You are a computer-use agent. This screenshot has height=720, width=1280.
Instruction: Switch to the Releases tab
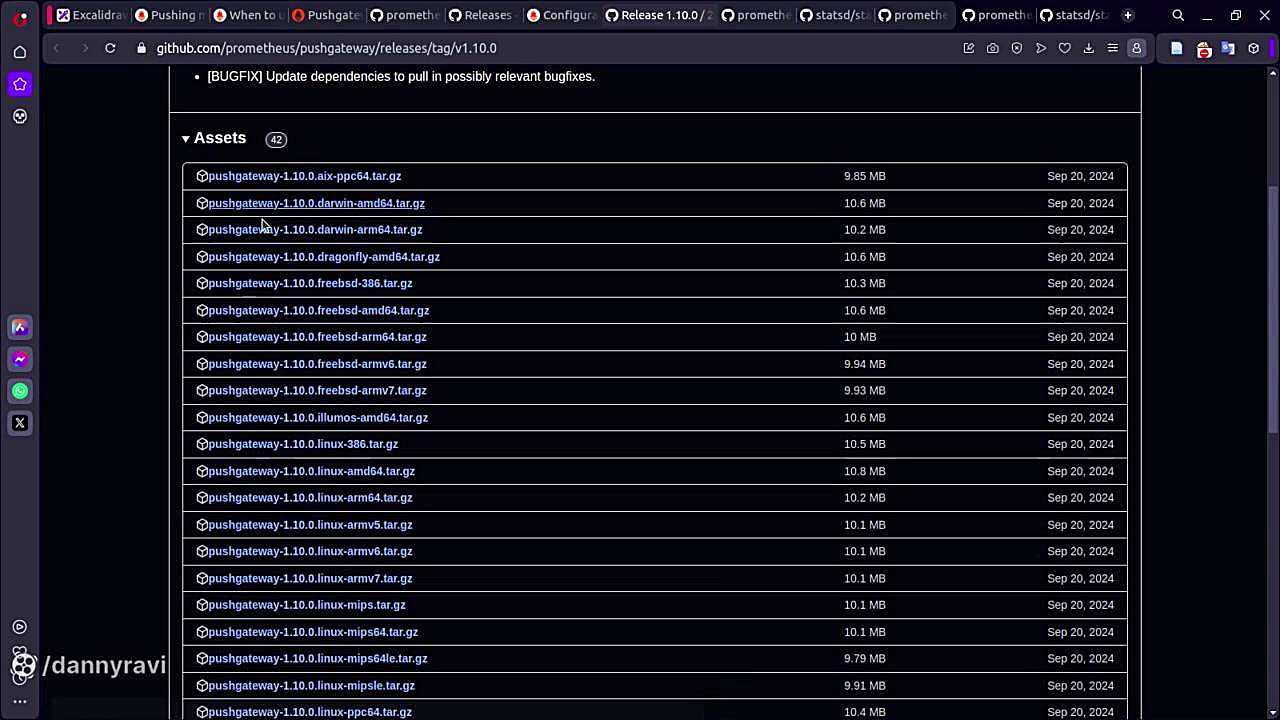482,15
